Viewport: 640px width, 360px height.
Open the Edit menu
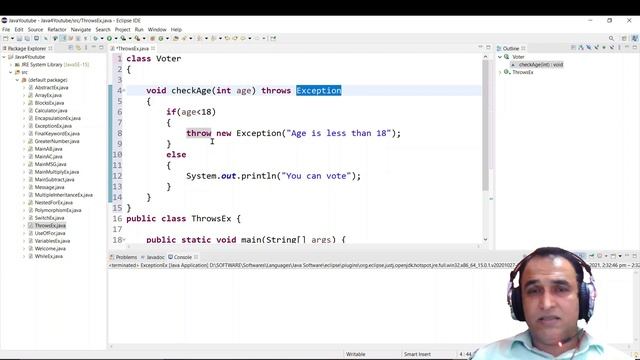click(x=19, y=30)
